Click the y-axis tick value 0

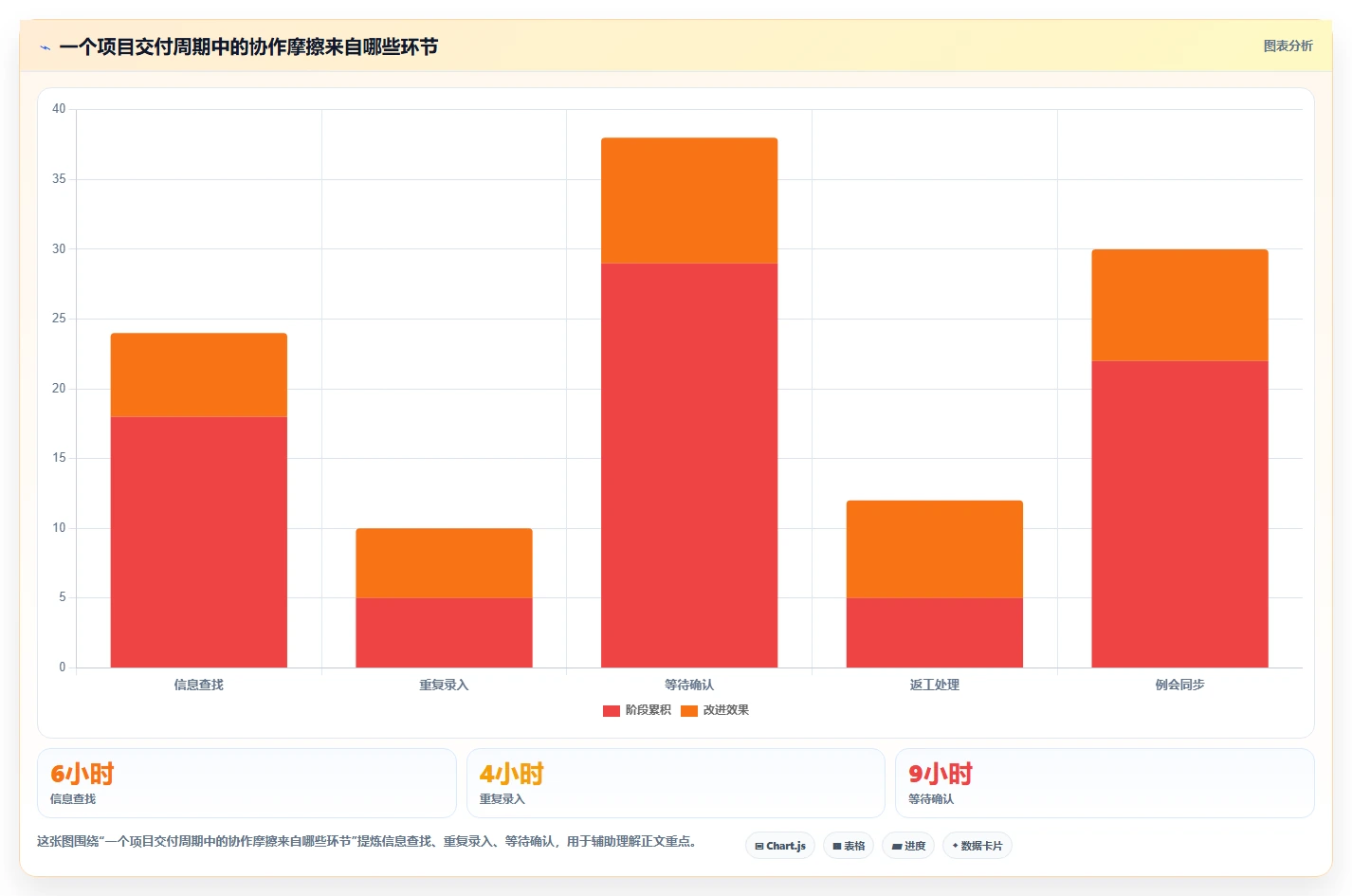[63, 667]
